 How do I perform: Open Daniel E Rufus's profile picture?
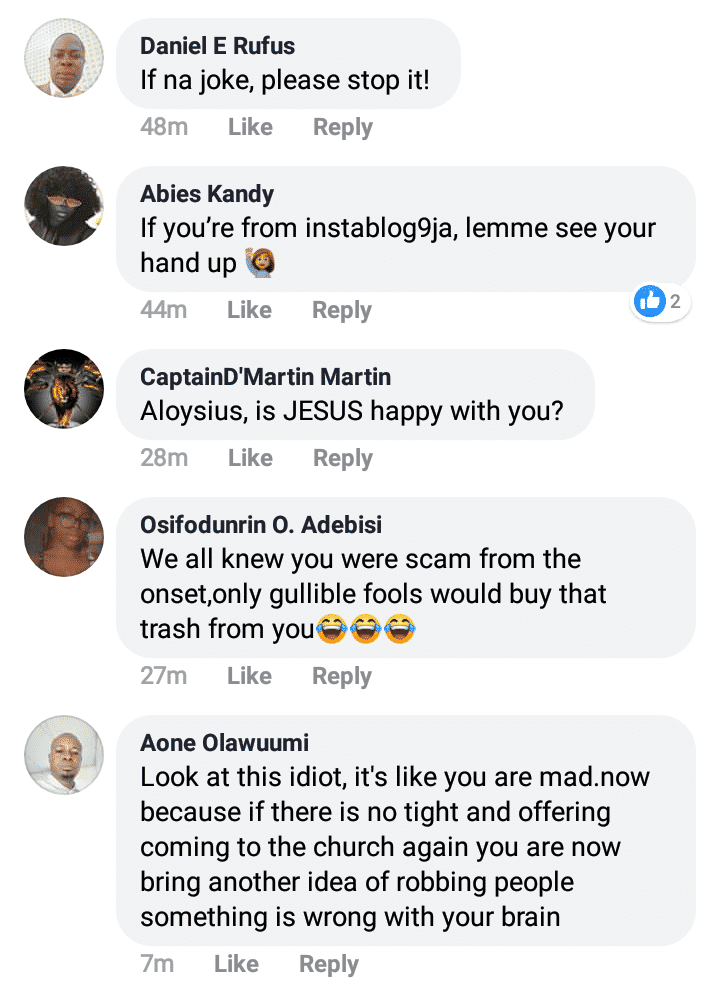[x=64, y=58]
